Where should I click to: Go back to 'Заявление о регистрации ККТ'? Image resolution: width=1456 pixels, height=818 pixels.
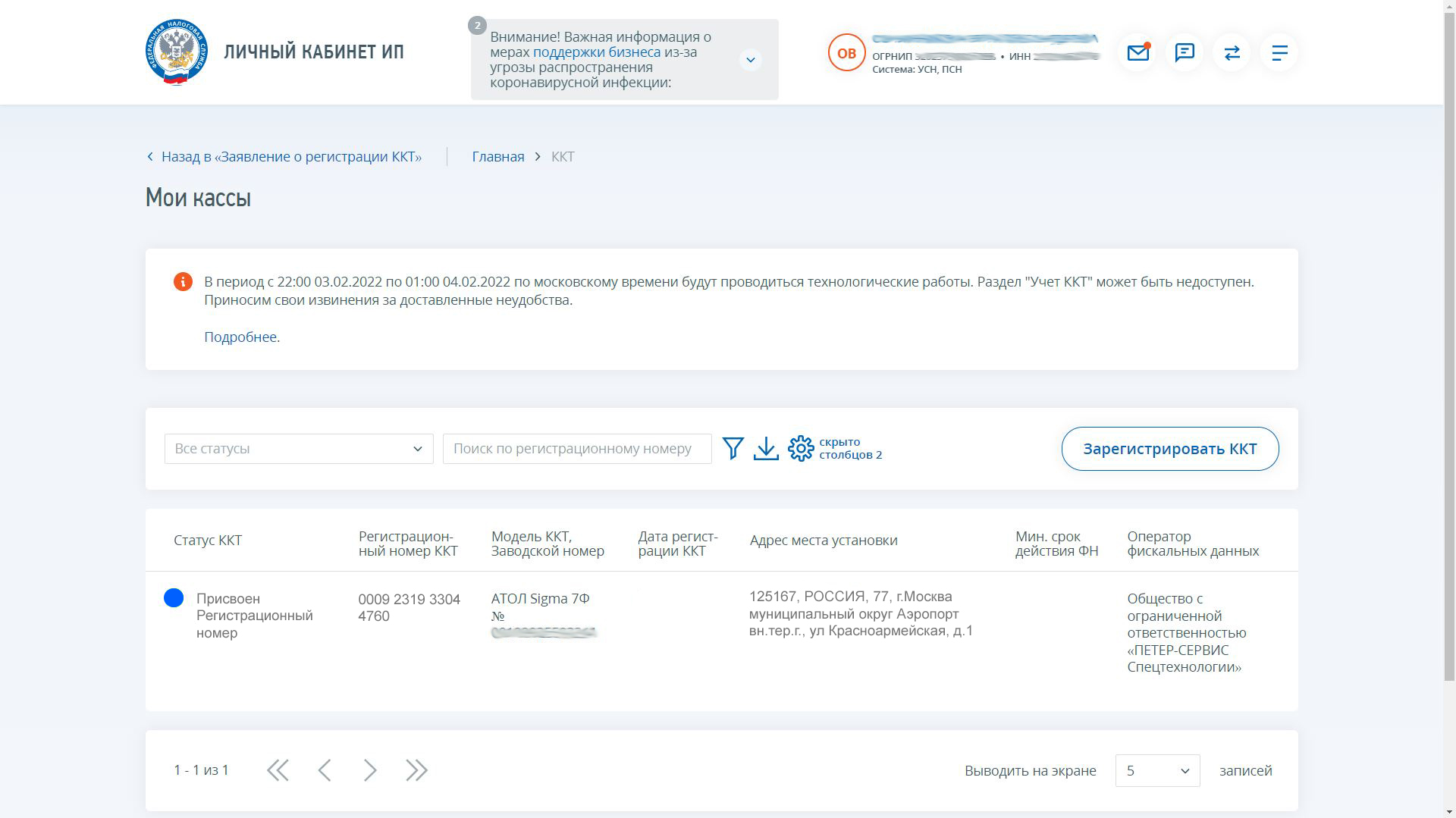(290, 157)
